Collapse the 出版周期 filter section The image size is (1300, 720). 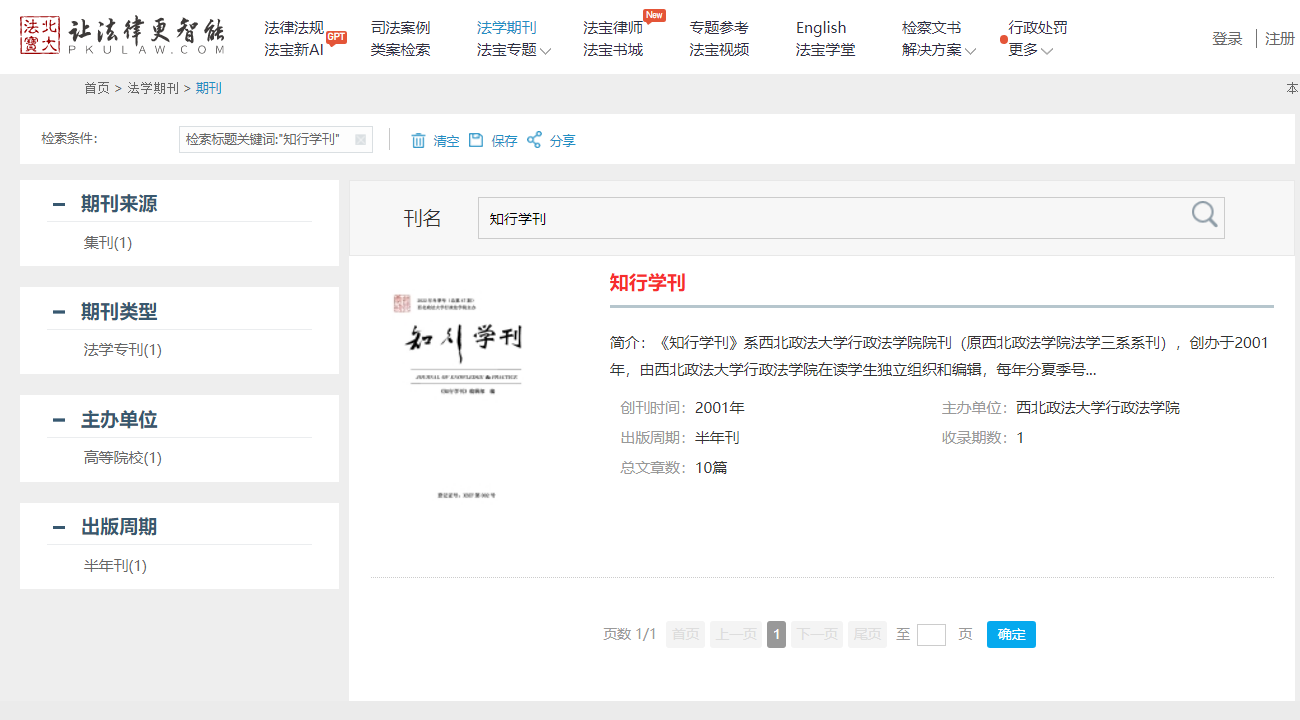point(59,527)
